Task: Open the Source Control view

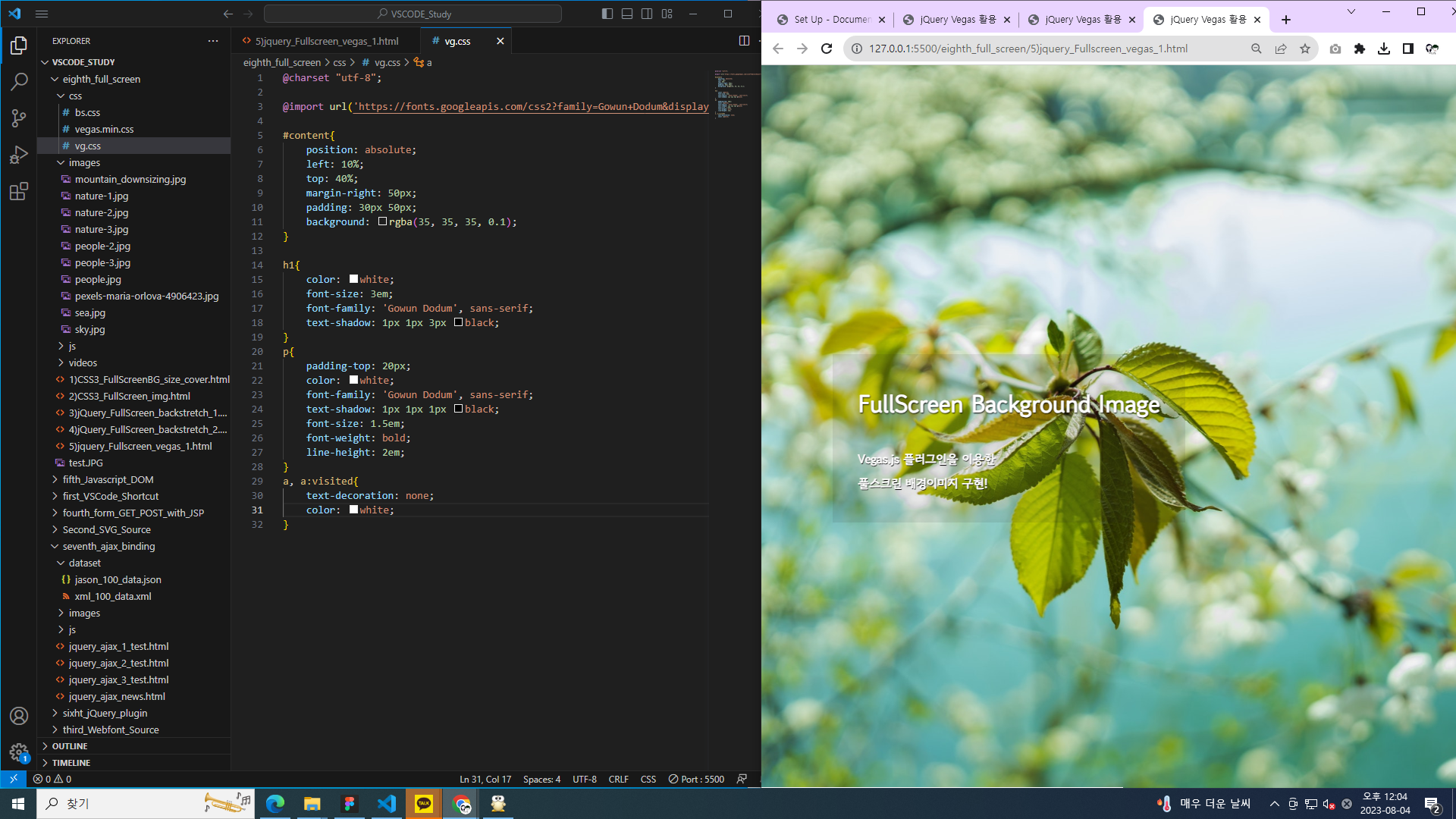Action: 19,118
